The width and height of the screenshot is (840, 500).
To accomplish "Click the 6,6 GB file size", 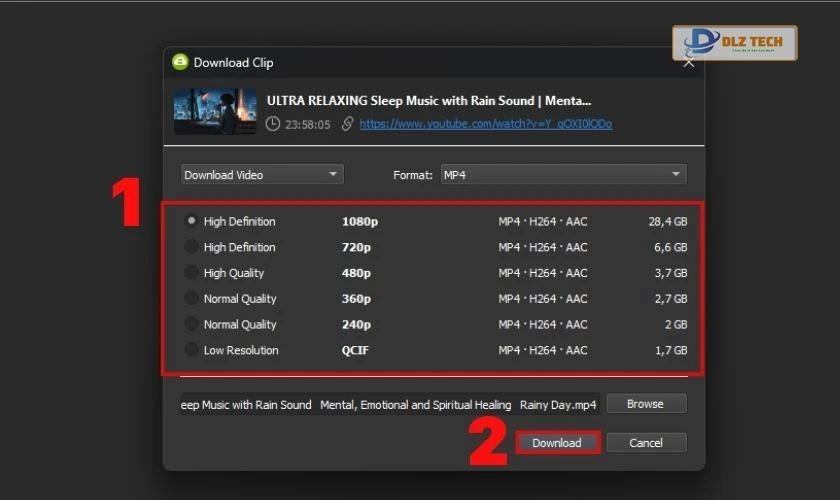I will (670, 247).
